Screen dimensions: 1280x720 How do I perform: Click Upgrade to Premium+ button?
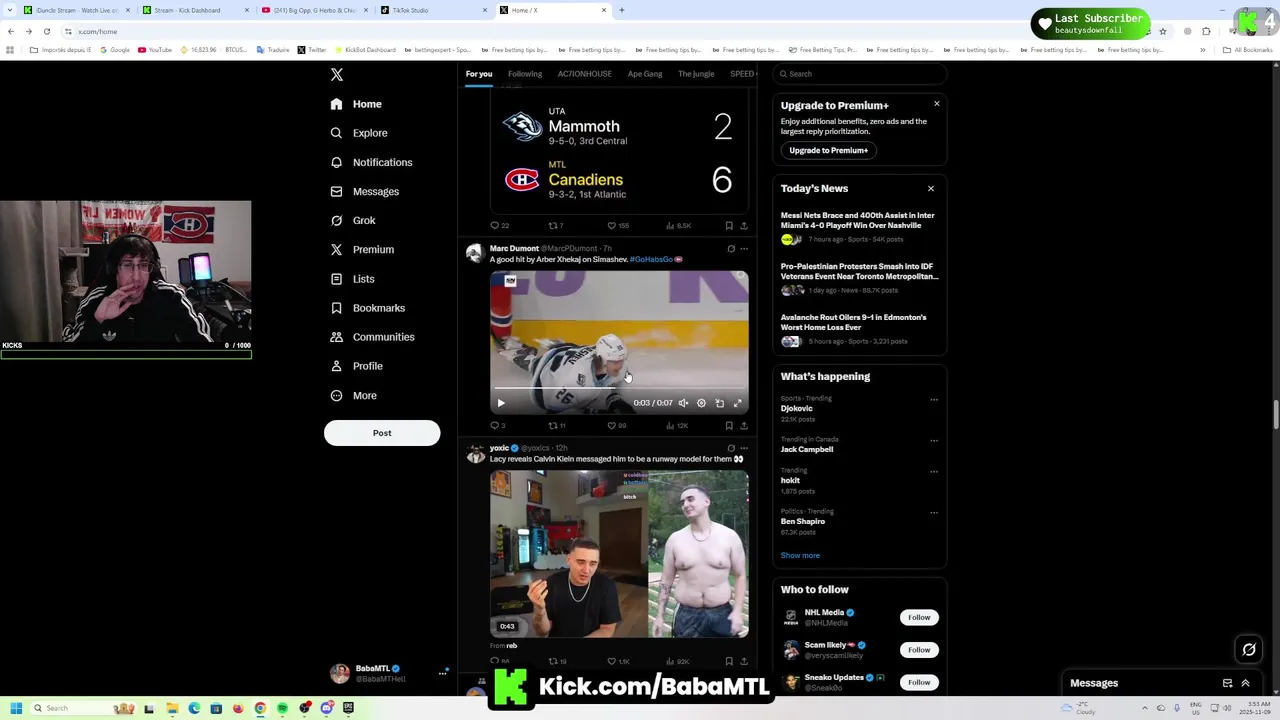click(x=828, y=150)
